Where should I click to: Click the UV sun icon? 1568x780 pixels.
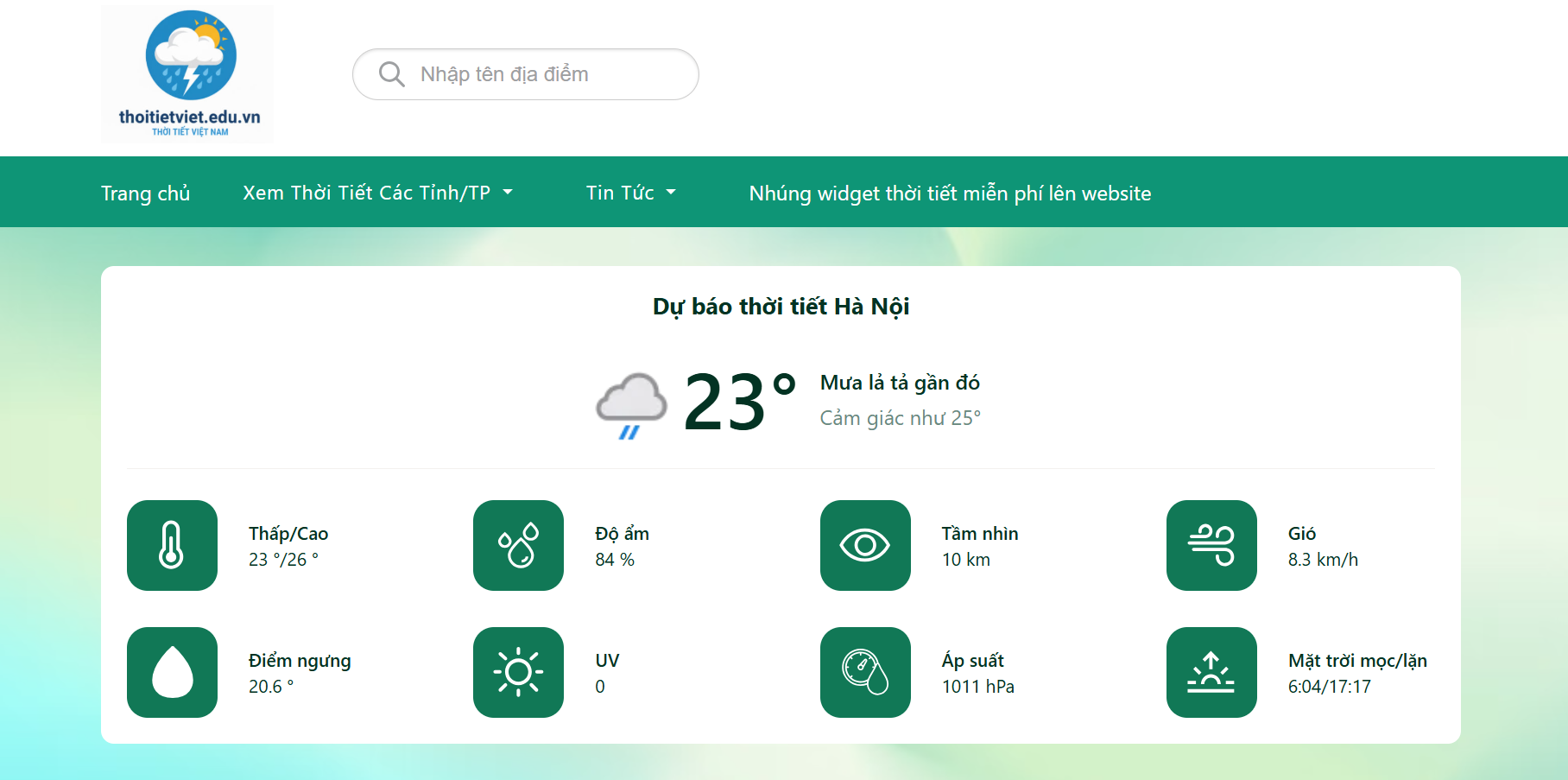[518, 672]
